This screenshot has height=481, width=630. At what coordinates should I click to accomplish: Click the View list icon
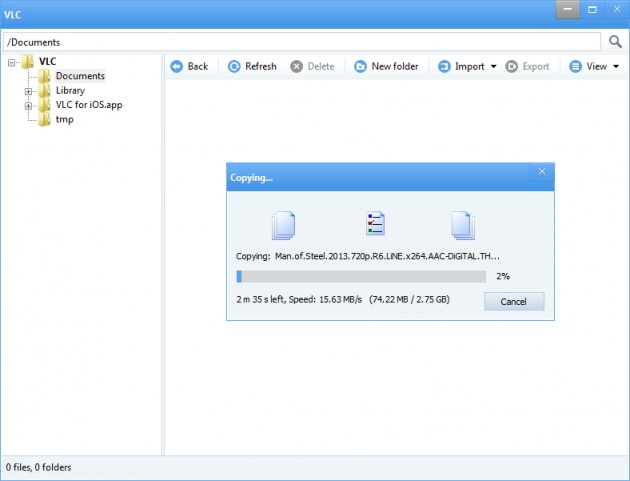click(575, 66)
